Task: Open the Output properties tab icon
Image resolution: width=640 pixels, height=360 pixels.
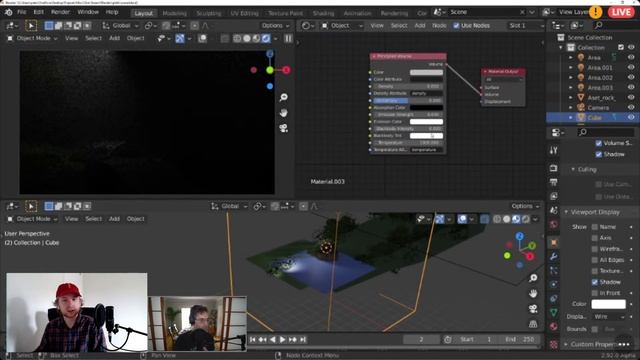Action: click(x=553, y=182)
